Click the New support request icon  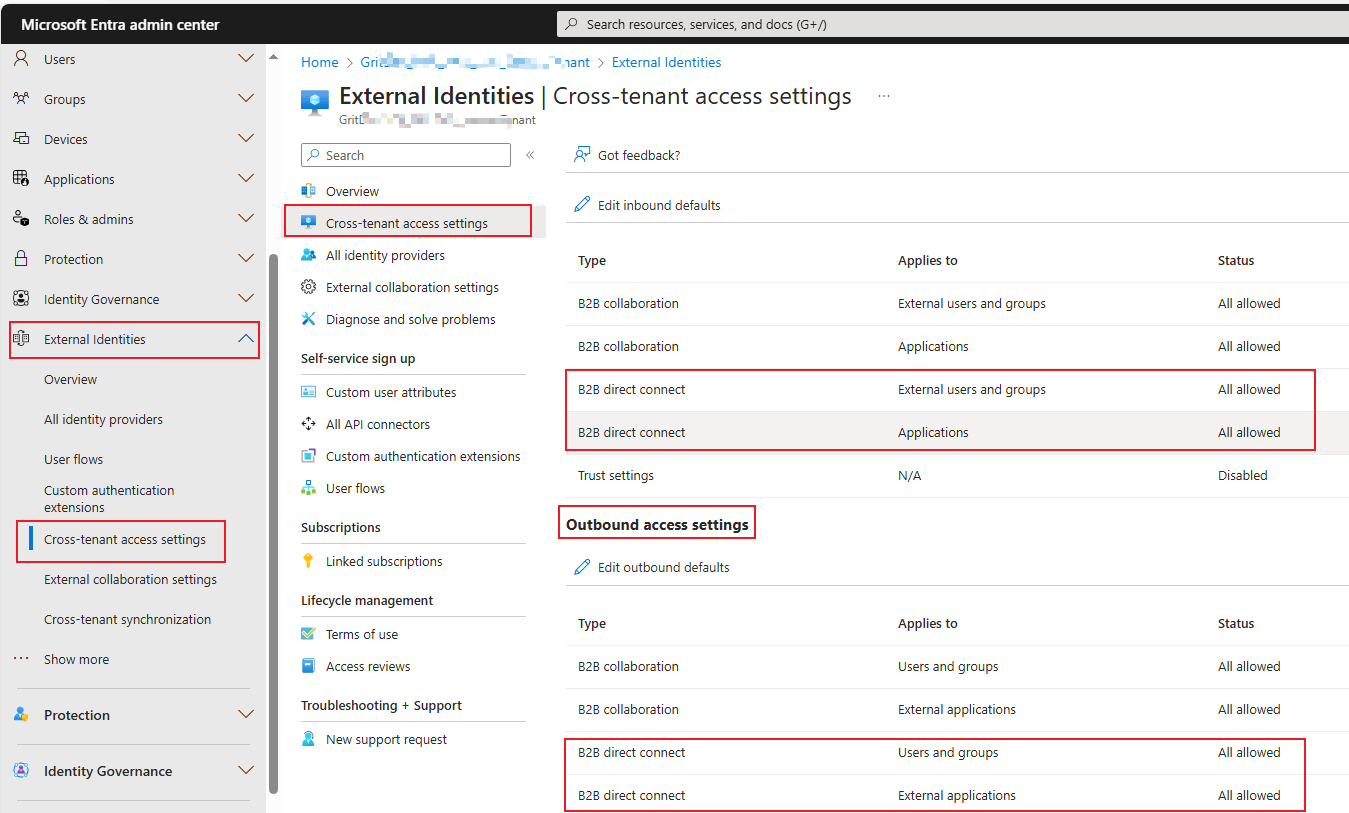(309, 739)
